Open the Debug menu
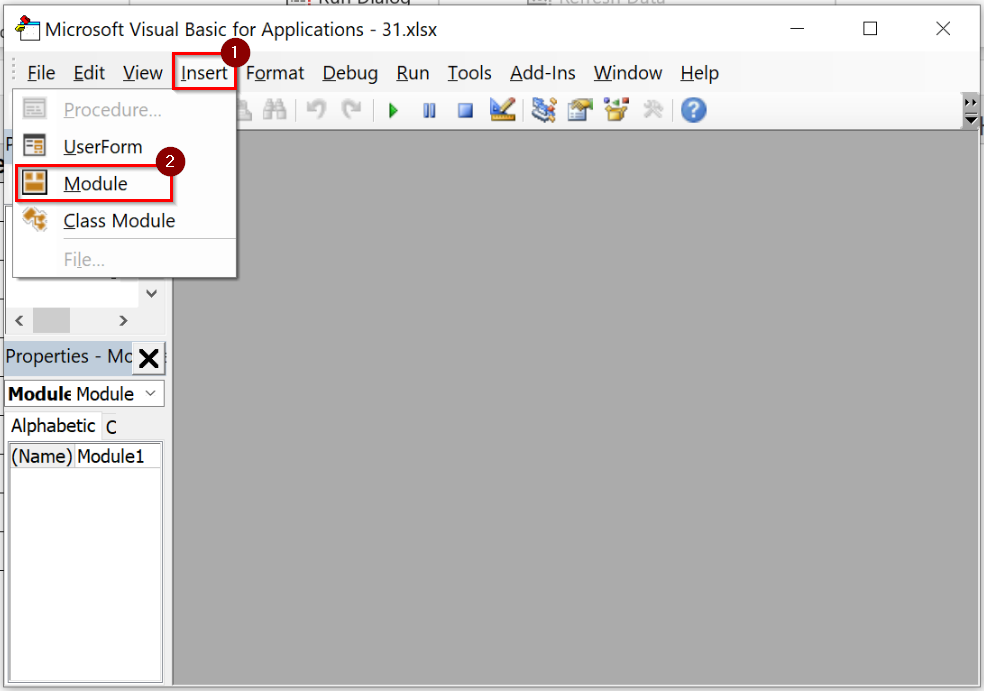Viewport: 984px width, 691px height. tap(350, 73)
